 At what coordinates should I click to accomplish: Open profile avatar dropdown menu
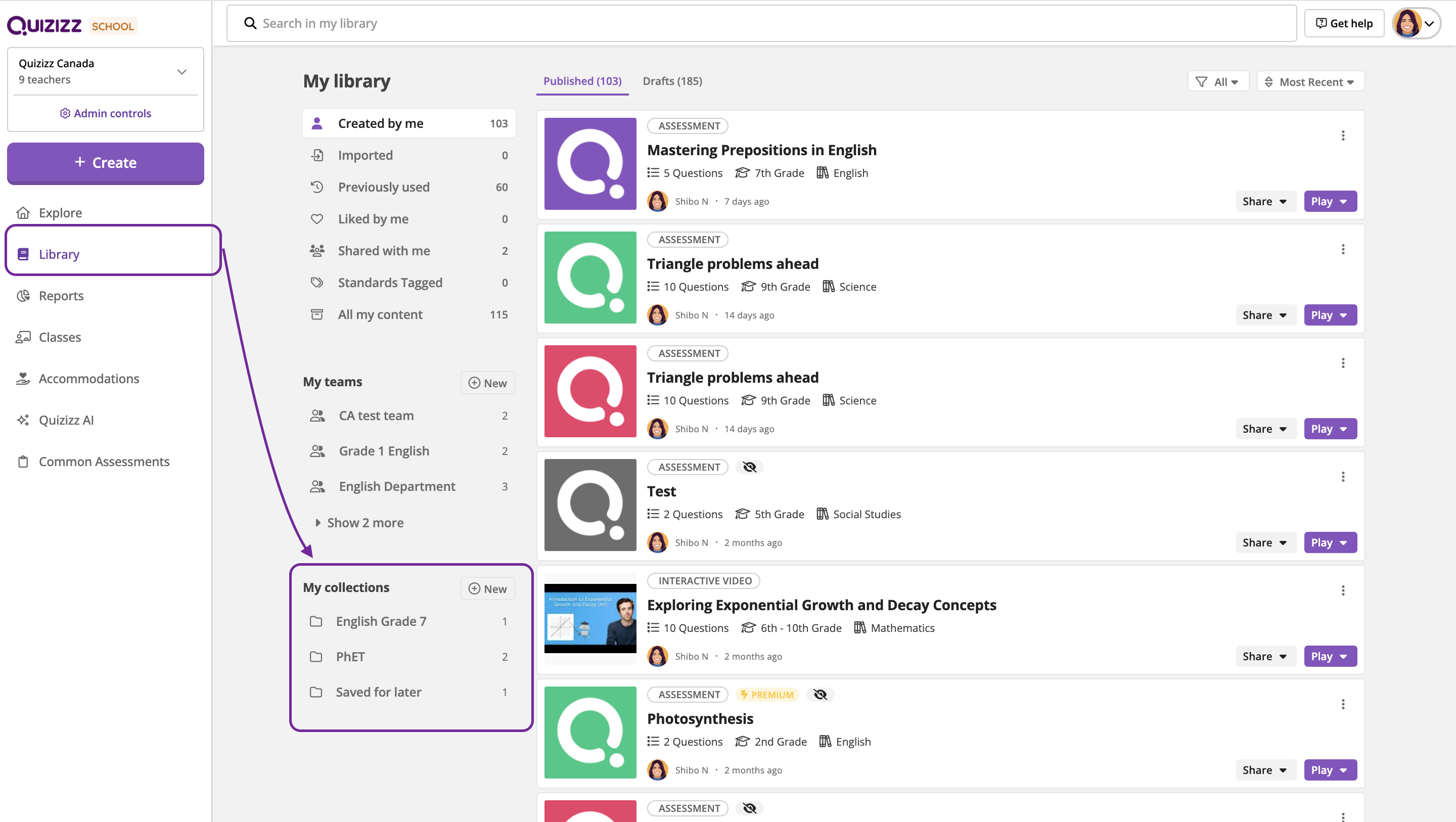coord(1416,24)
